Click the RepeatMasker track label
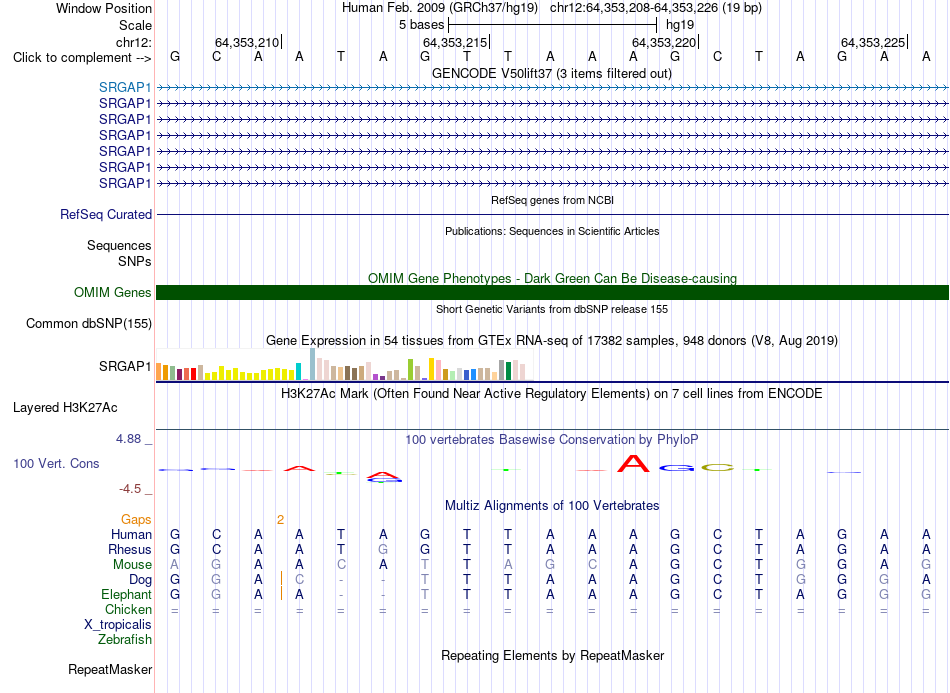 point(110,670)
